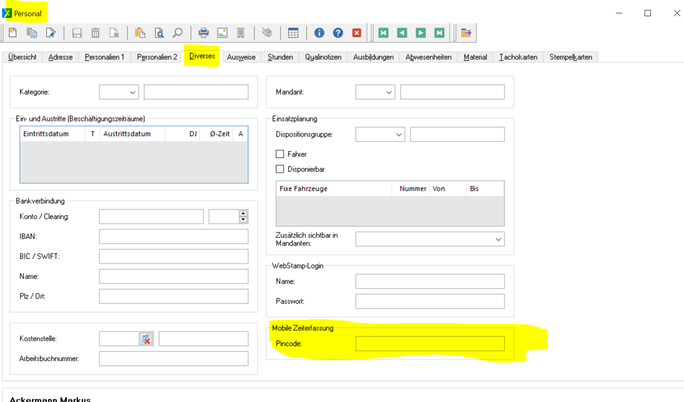Enable the Fahrer checkbox
The height and width of the screenshot is (402, 684).
click(x=280, y=154)
